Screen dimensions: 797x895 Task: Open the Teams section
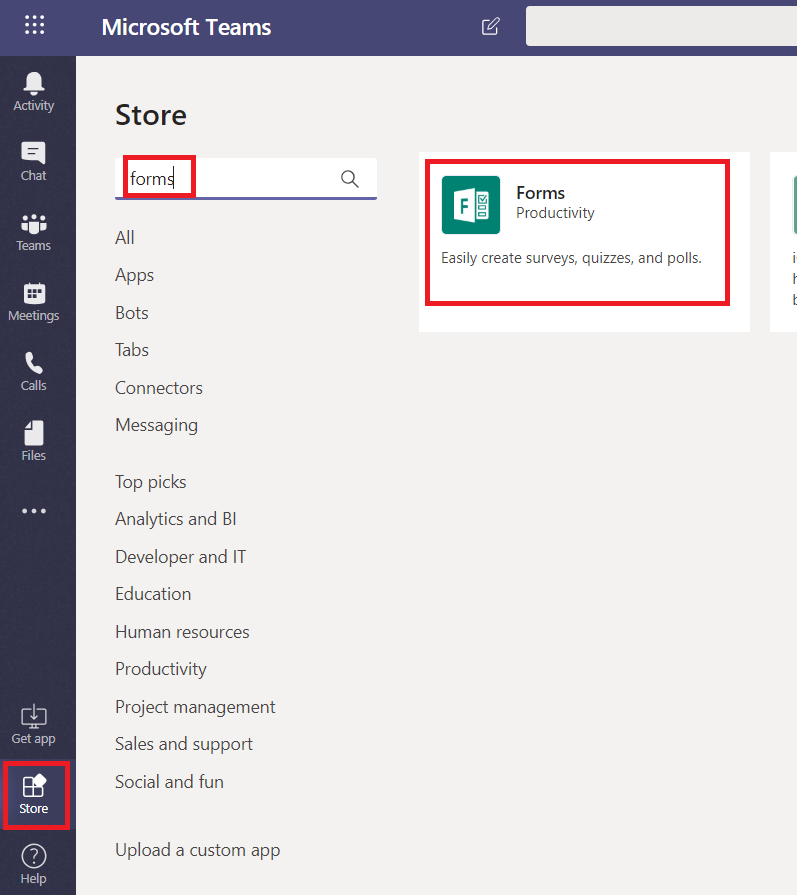[34, 232]
